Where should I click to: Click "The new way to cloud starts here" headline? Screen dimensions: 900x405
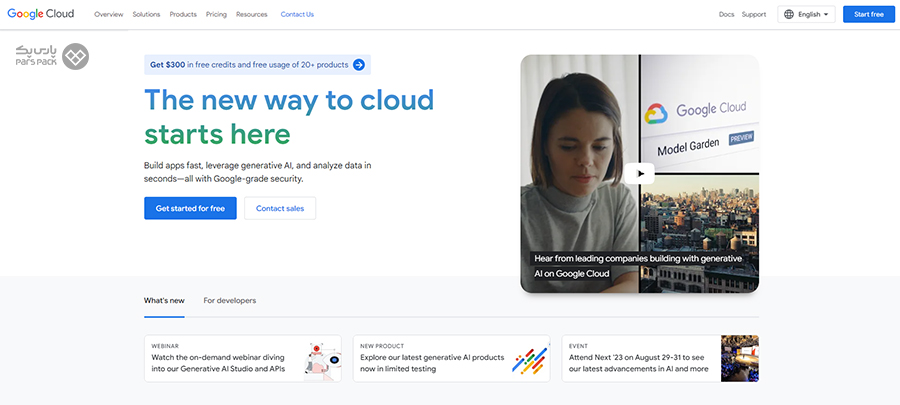[289, 117]
